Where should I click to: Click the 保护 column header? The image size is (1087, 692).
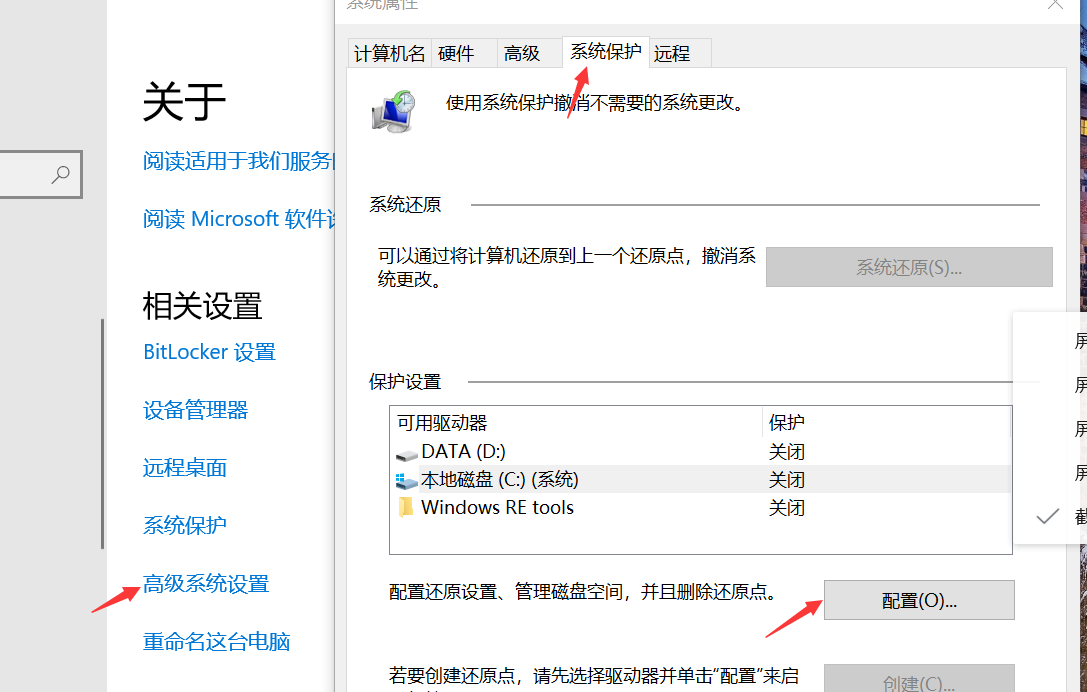point(886,422)
